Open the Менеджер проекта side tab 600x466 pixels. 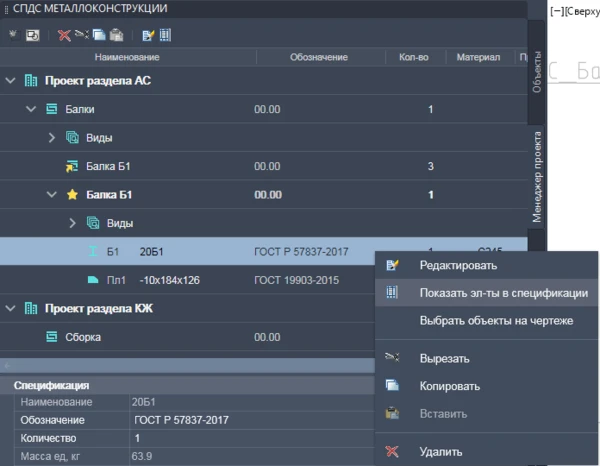[x=537, y=175]
